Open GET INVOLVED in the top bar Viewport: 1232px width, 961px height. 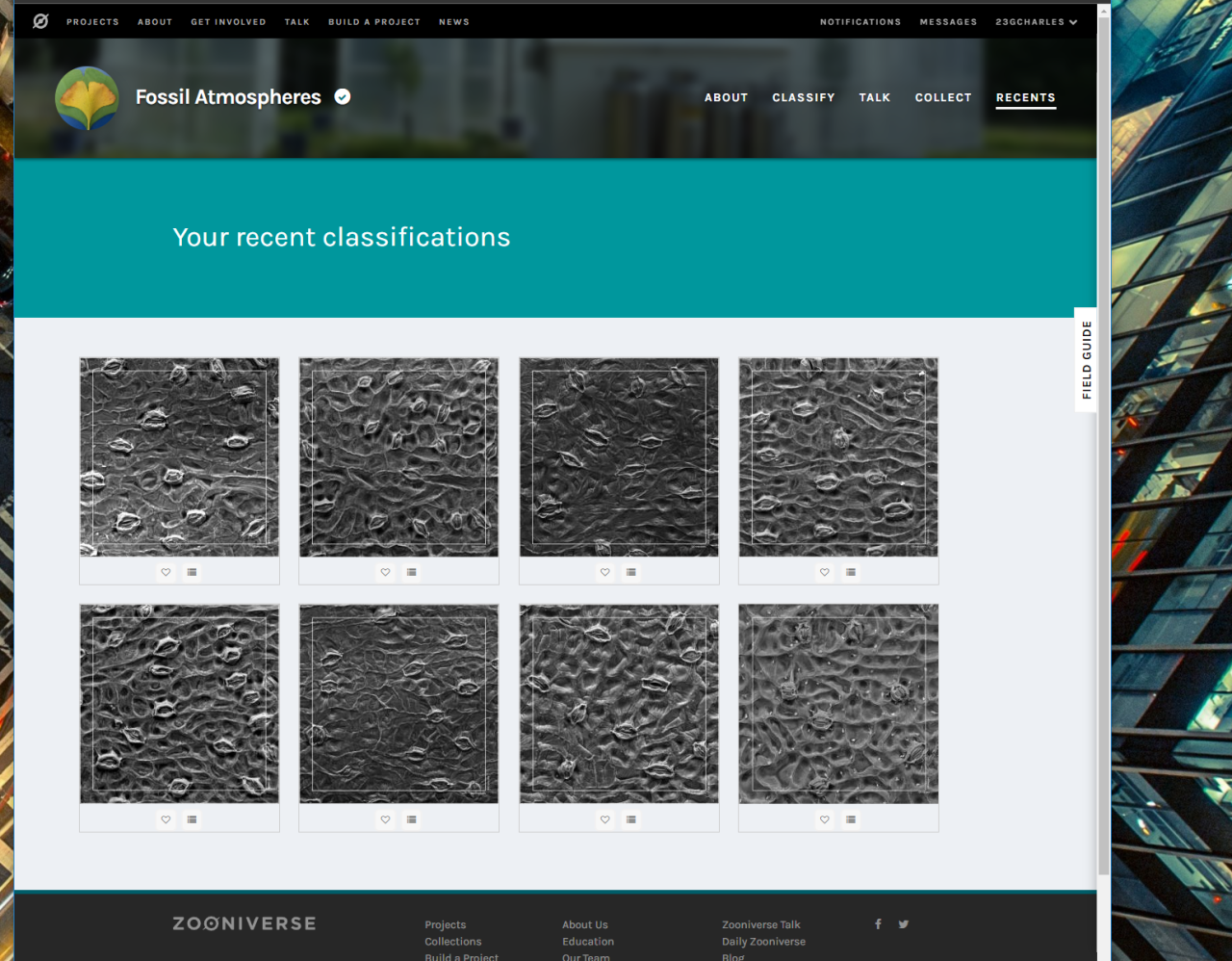(228, 21)
